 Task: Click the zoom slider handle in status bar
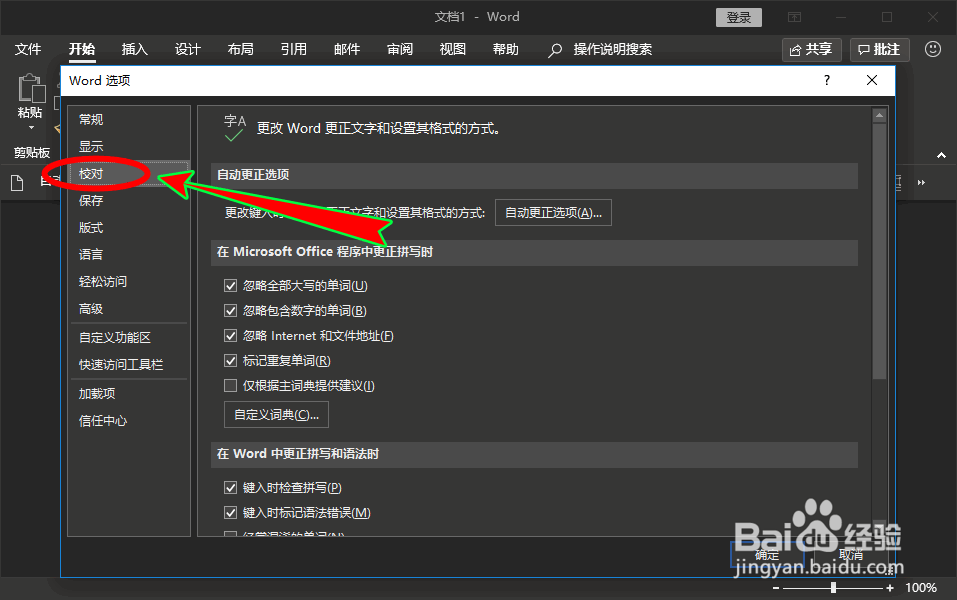(833, 588)
